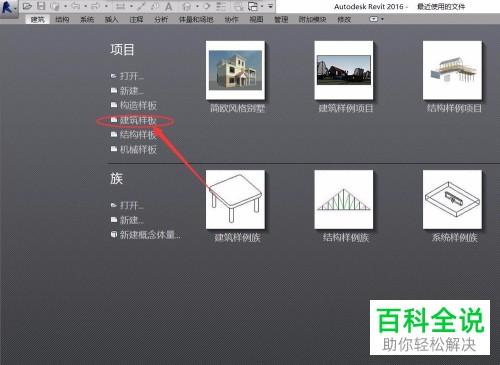This screenshot has width=500, height=365.
Task: Click the Switch Windows icon
Action: 252,6
